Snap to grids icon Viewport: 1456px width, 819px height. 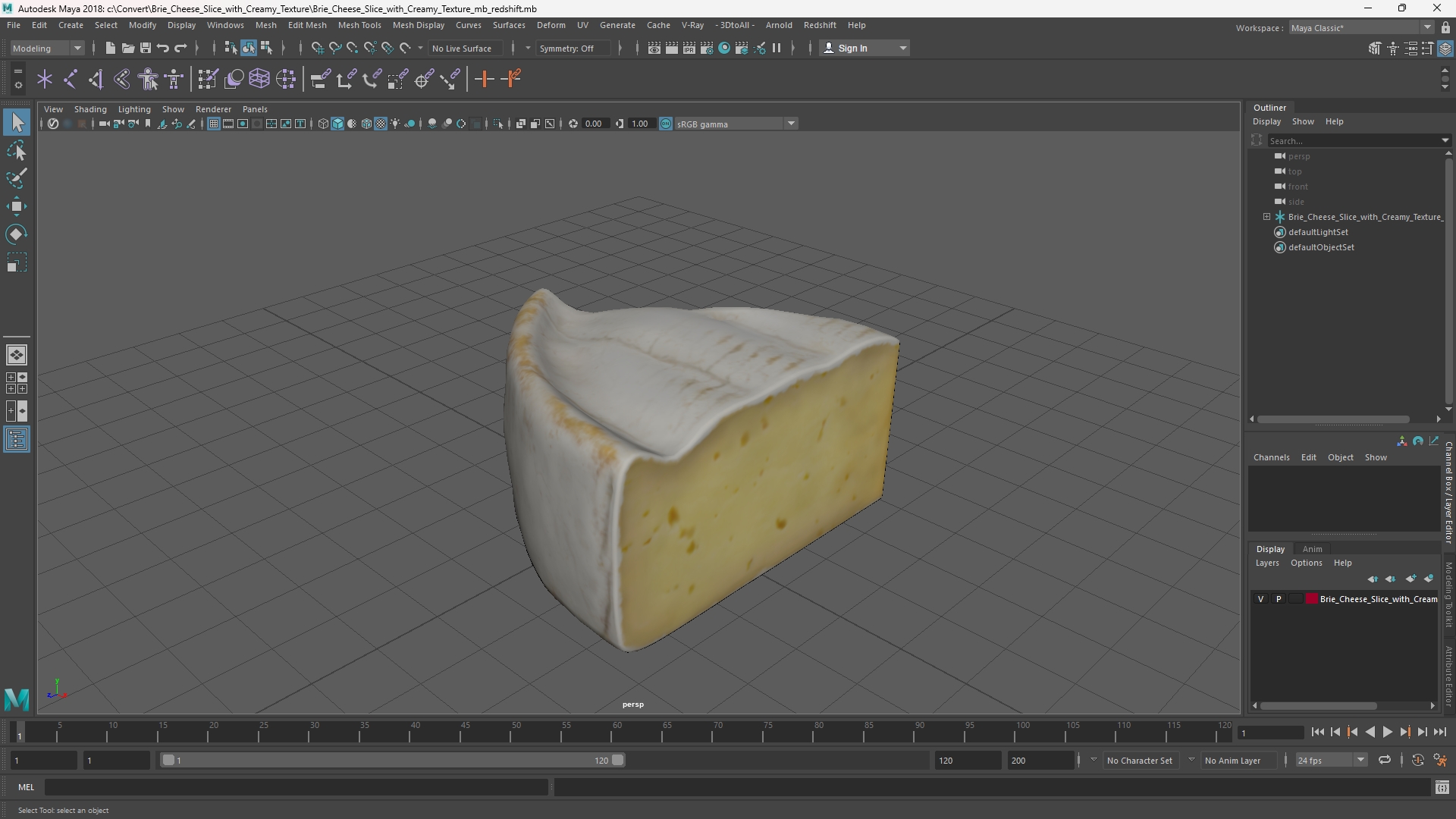click(317, 48)
